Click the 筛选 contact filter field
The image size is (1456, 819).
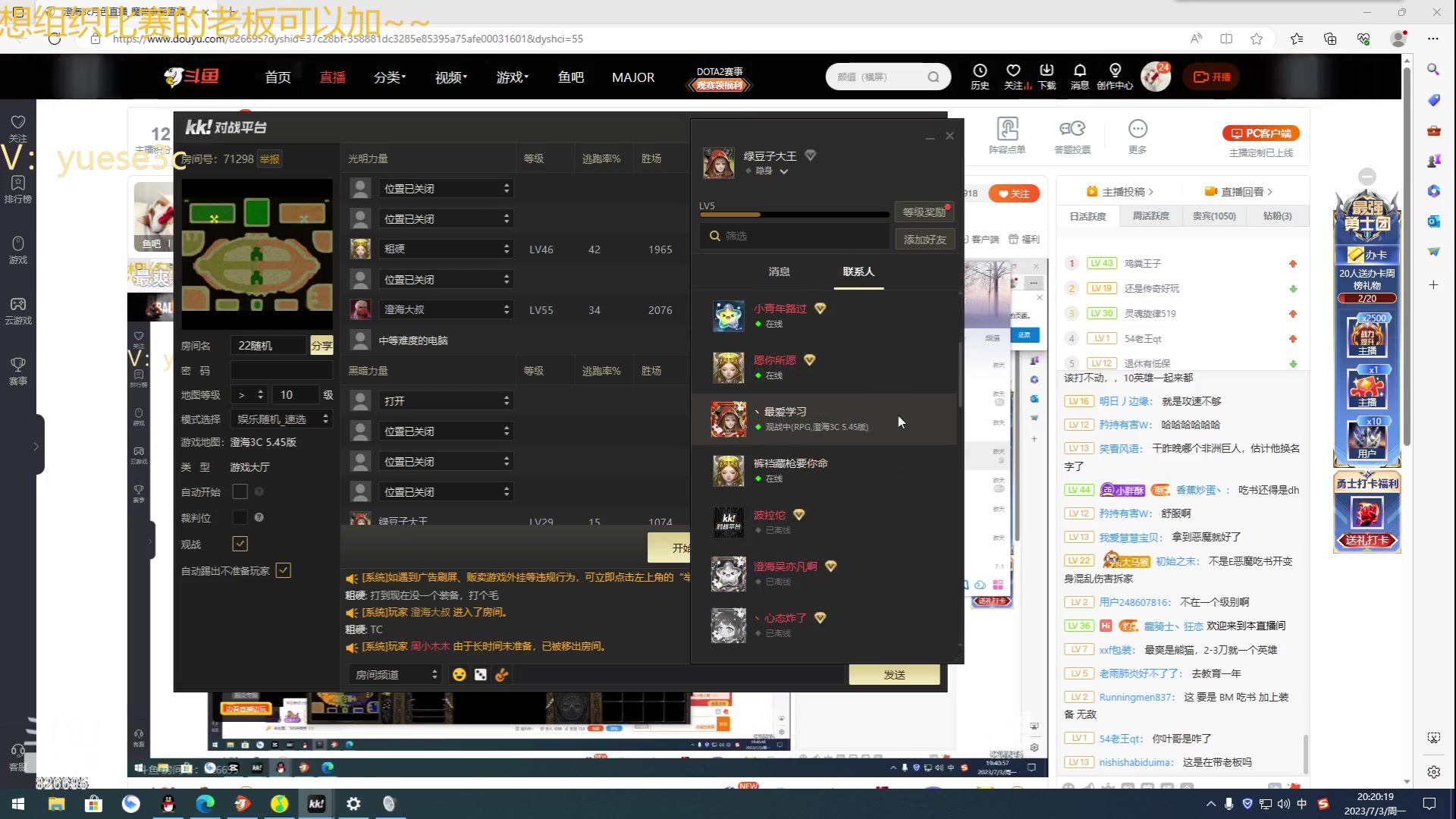794,236
